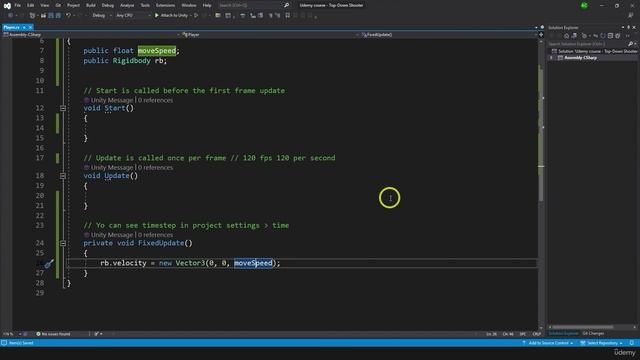Click Solution Explorer refresh icon
640x360 pixels.
coord(603,36)
